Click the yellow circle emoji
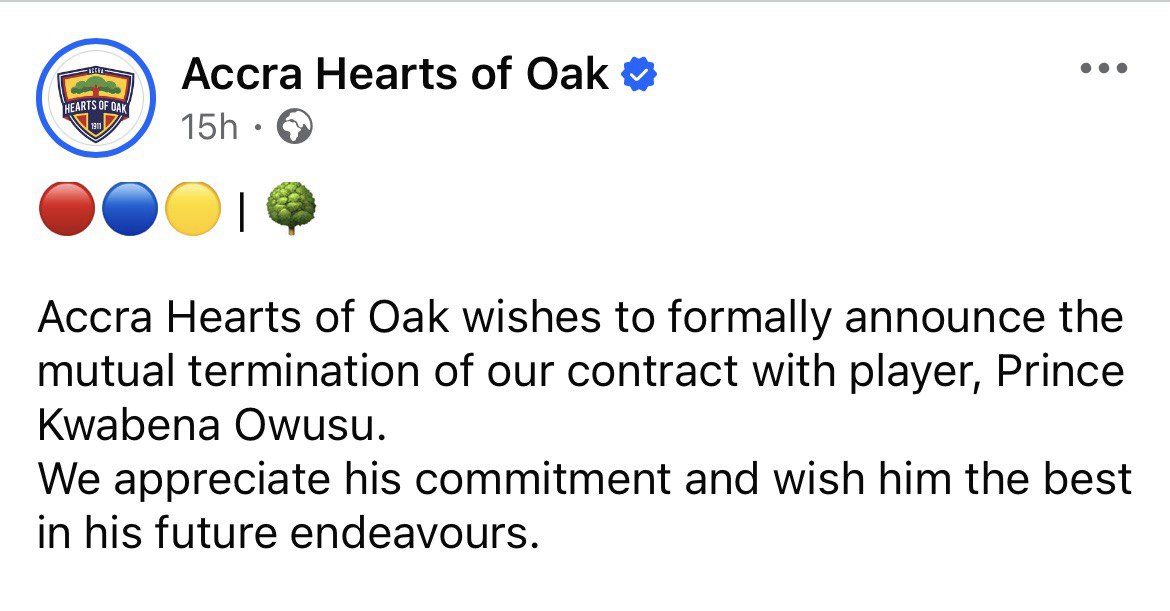 pos(192,212)
